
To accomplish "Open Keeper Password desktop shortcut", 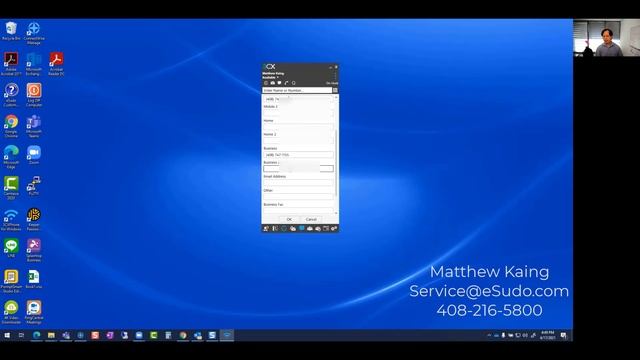I will [x=33, y=219].
